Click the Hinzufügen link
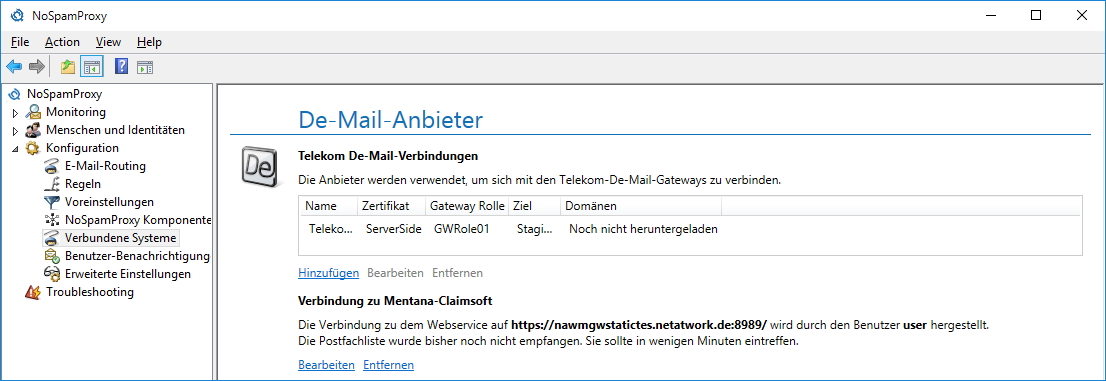1106x381 pixels. click(329, 272)
